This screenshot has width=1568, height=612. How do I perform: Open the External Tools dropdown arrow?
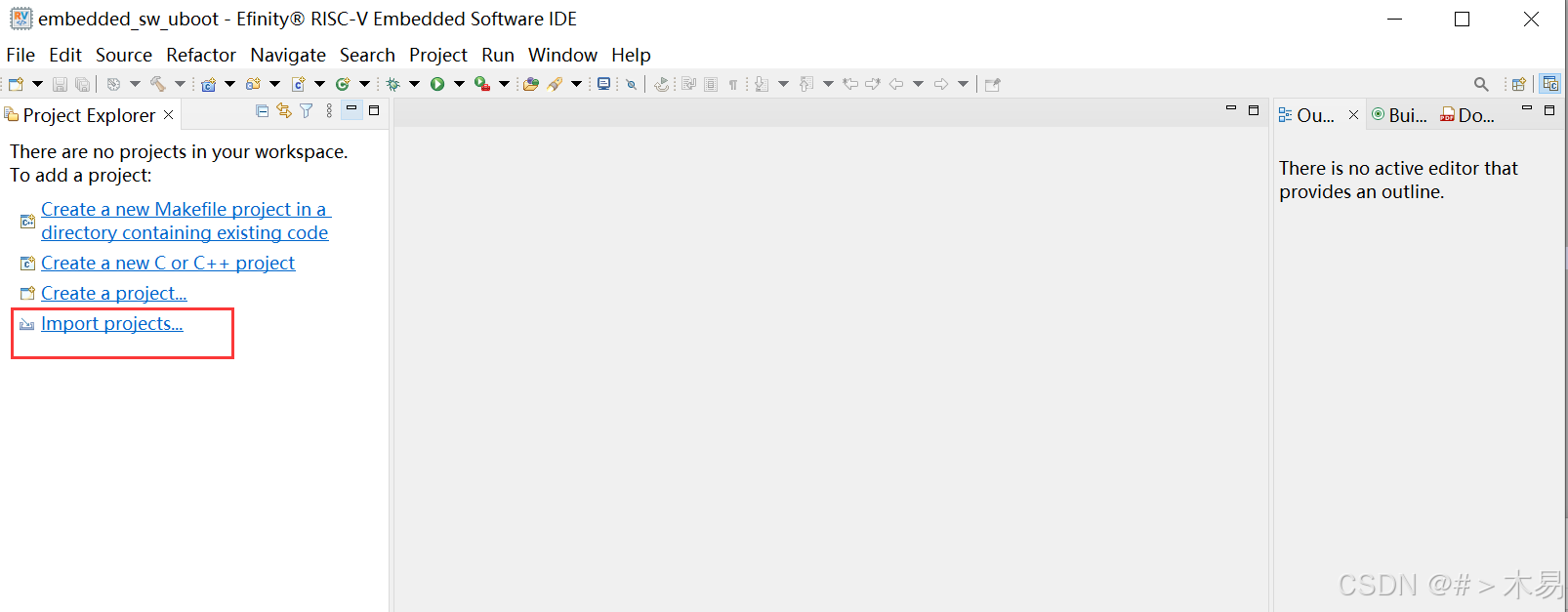click(504, 84)
